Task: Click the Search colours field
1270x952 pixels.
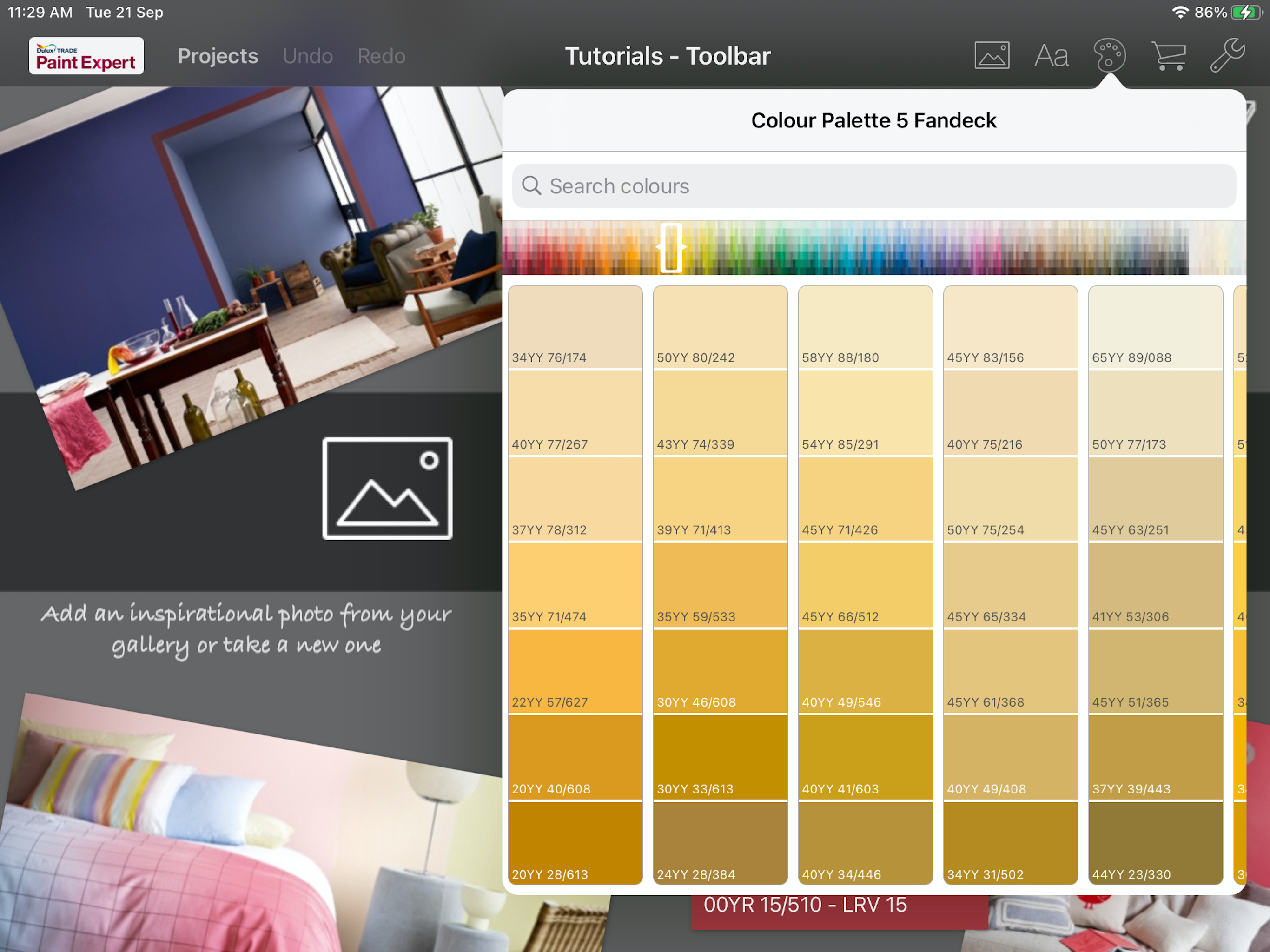Action: click(x=873, y=186)
